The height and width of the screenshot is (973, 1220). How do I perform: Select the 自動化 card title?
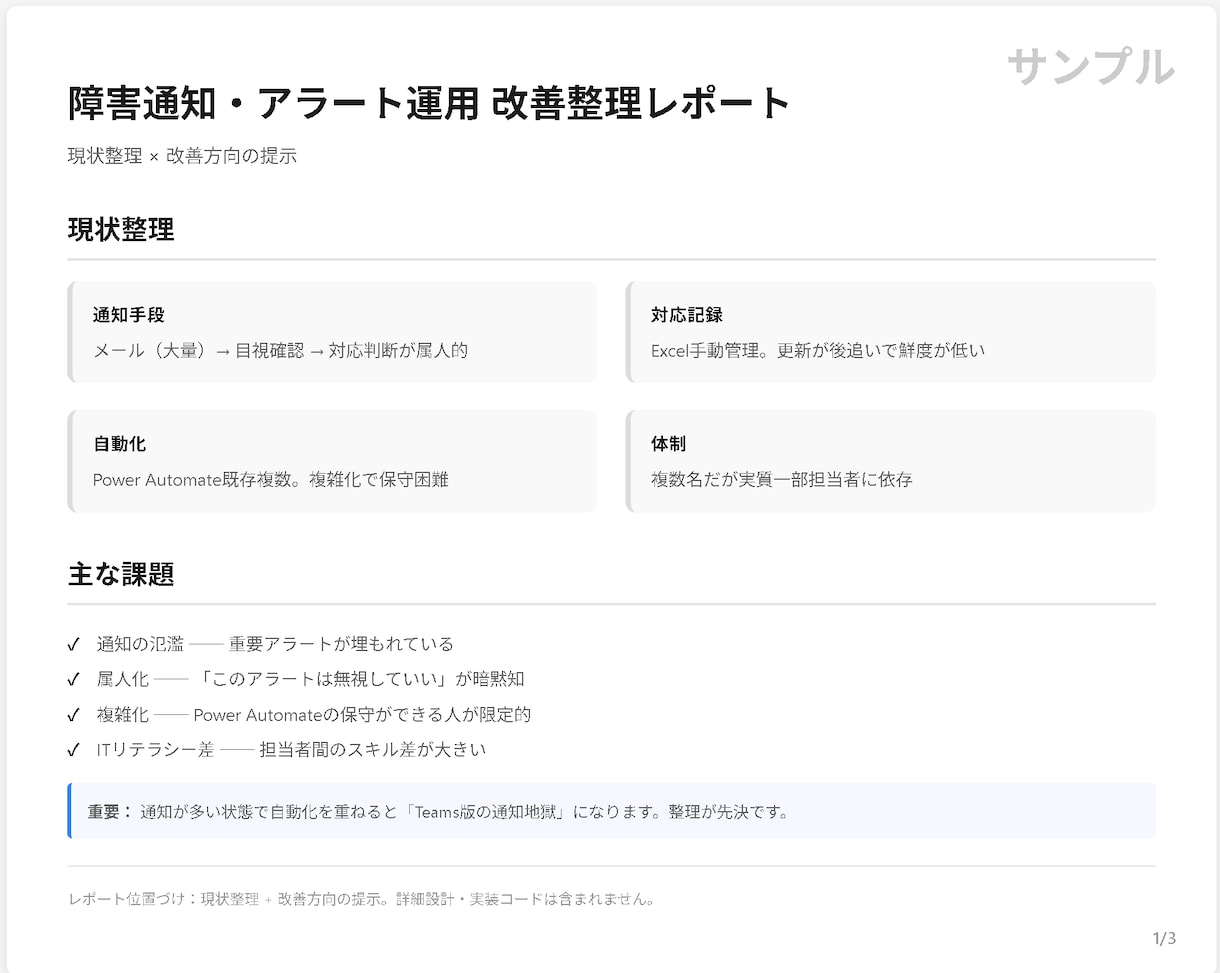(x=120, y=444)
